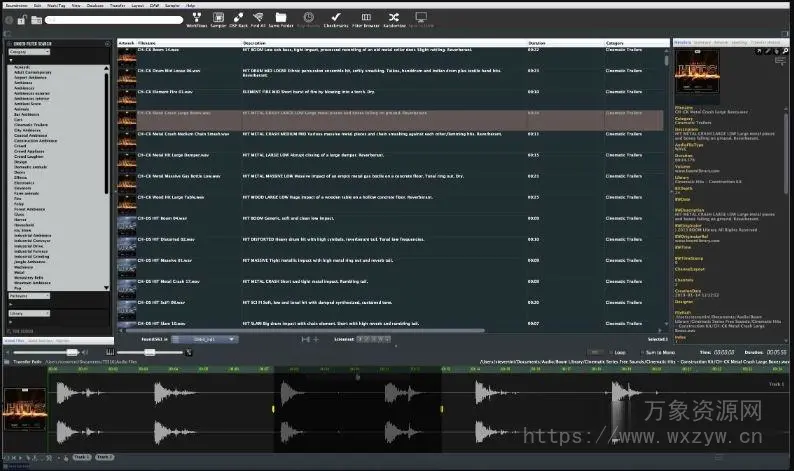This screenshot has height=471, width=794.
Task: Open the Workflows toolbar icon
Action: tap(195, 18)
